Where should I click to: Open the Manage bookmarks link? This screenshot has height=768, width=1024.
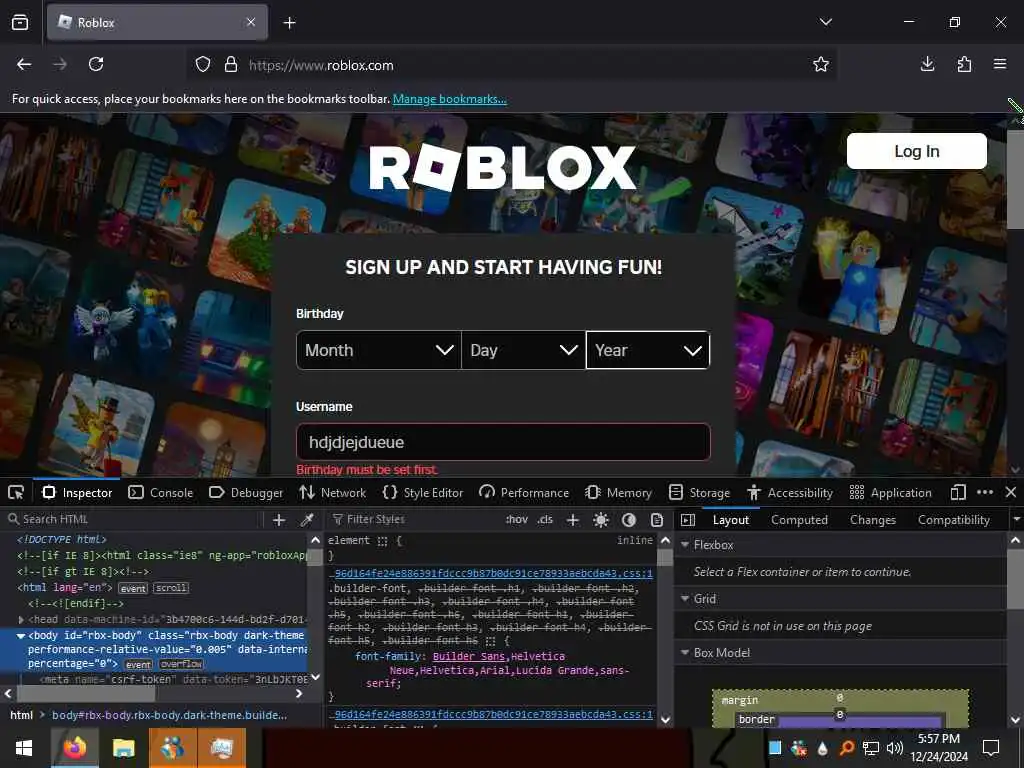click(449, 99)
